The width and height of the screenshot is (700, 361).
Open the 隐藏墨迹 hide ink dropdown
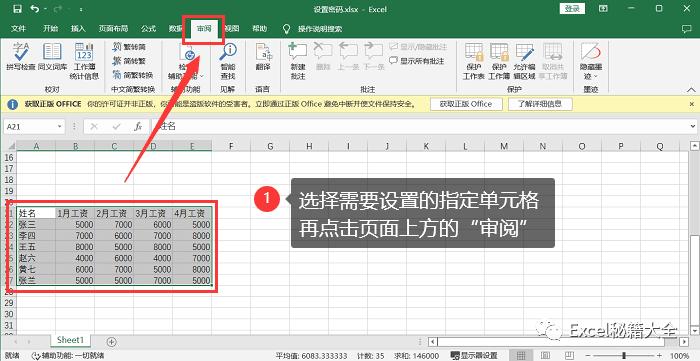(591, 62)
